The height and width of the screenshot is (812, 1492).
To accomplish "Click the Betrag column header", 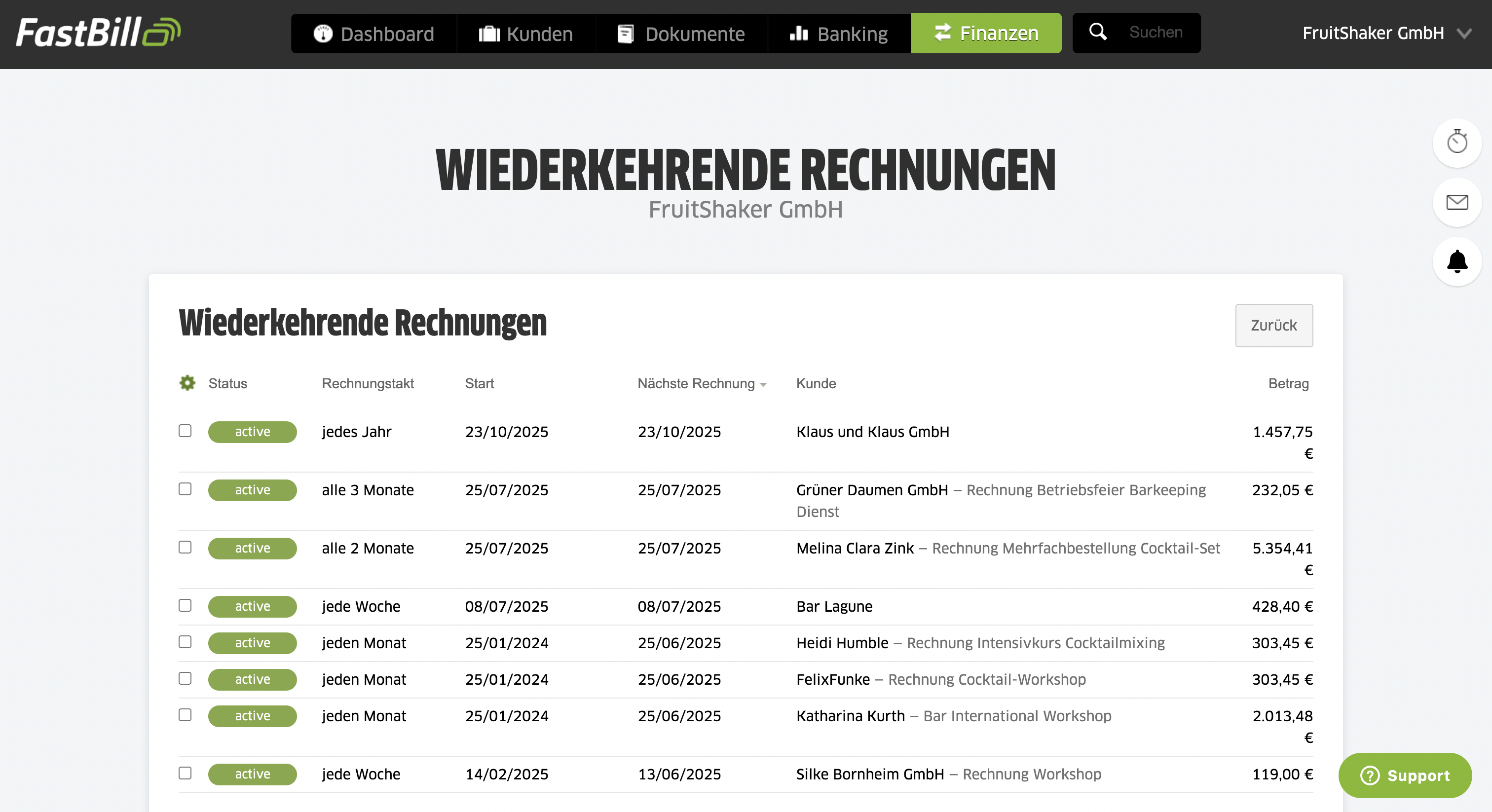I will coord(1288,383).
